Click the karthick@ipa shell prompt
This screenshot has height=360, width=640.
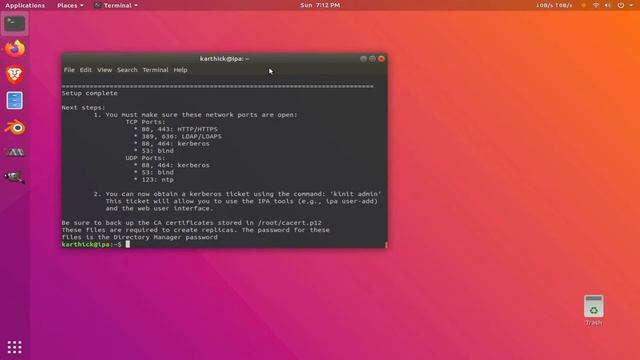91,244
